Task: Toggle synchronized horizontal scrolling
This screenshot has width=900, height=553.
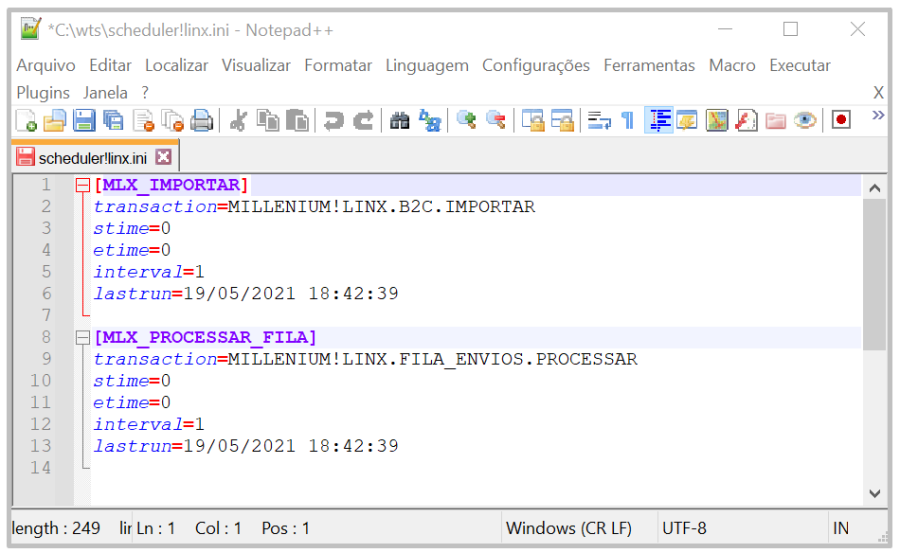Action: [562, 121]
